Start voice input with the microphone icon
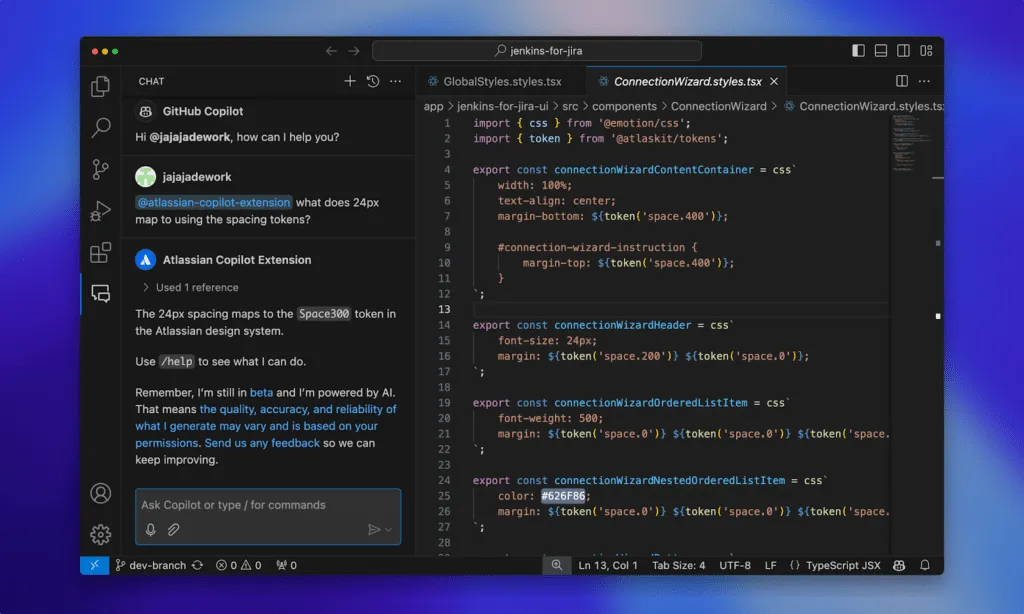The image size is (1024, 614). pyautogui.click(x=150, y=529)
